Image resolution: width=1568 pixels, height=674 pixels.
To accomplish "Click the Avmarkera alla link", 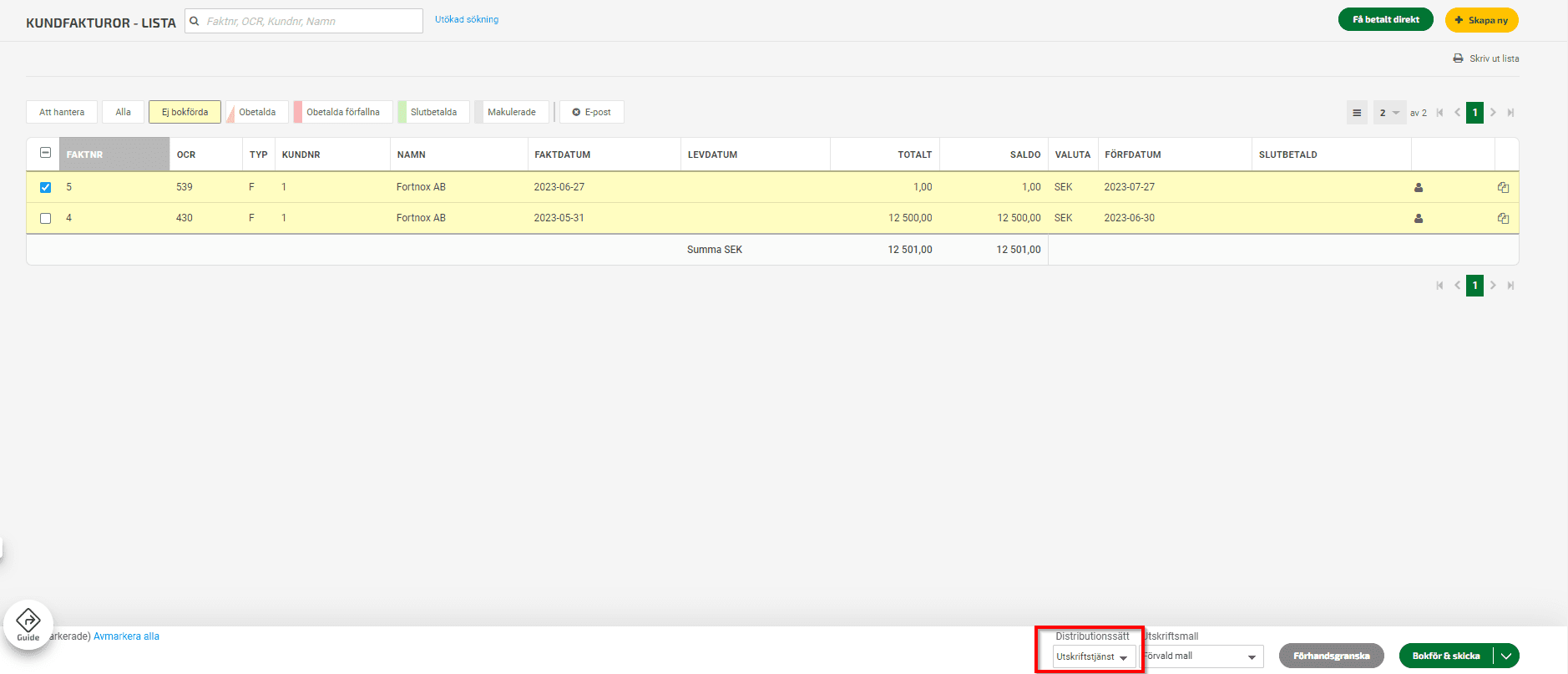I will [x=126, y=636].
